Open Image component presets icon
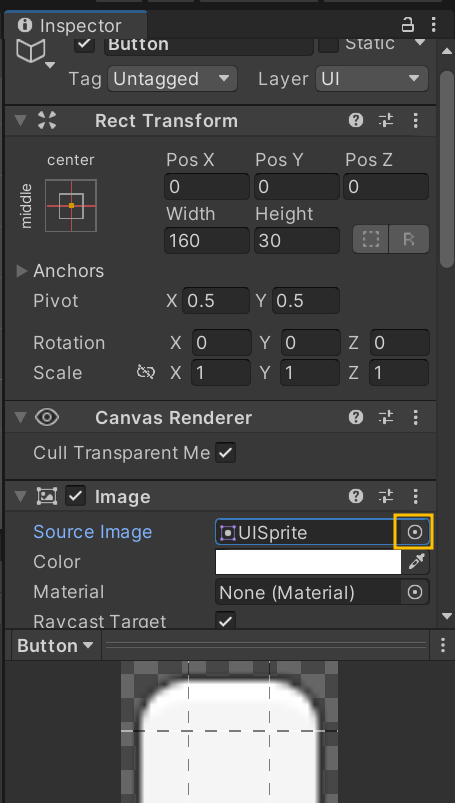The width and height of the screenshot is (455, 803). (385, 496)
